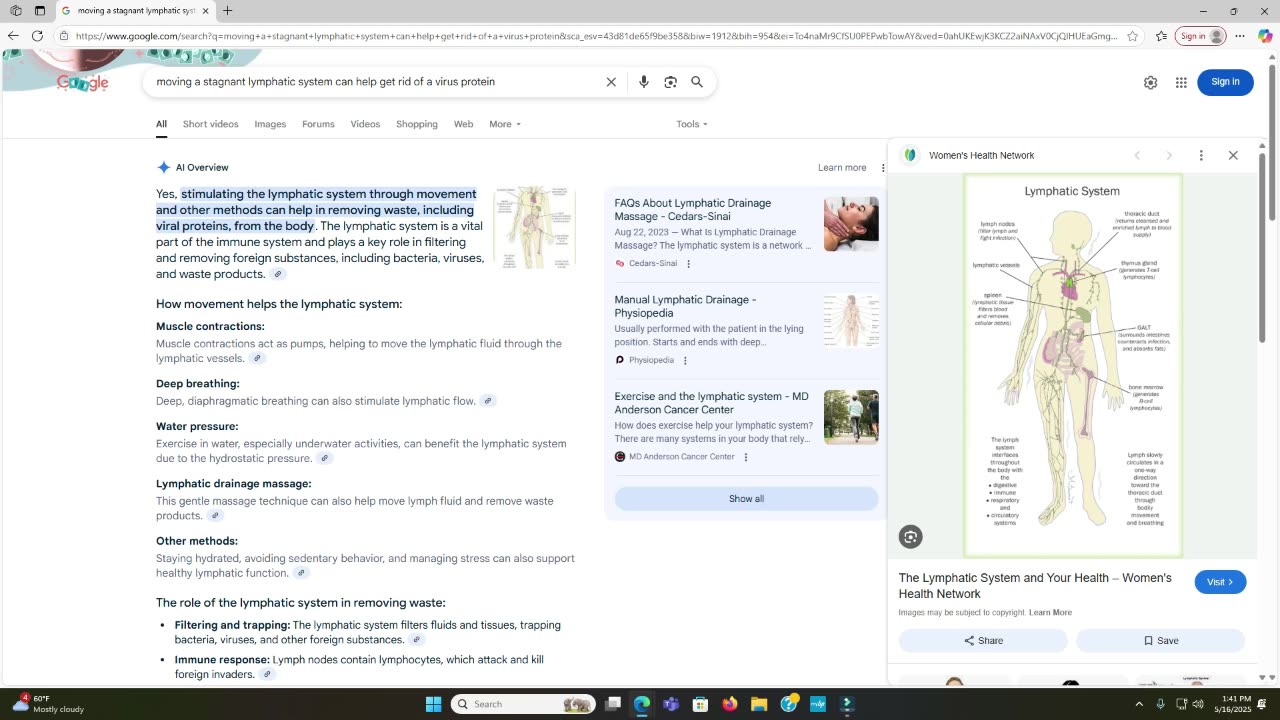Click the magnifier search submit icon

click(697, 82)
